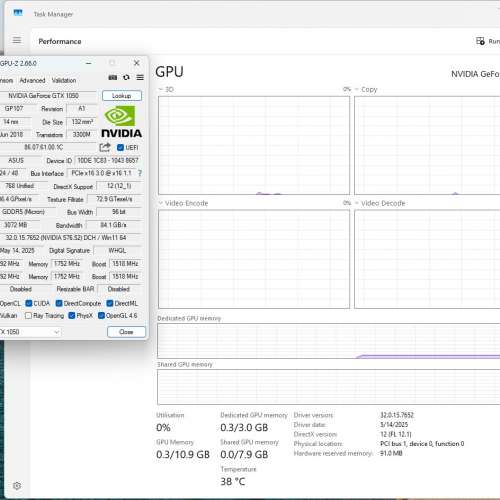Click the Video Encode usage graph
This screenshot has width=500, height=500.
pos(254,259)
